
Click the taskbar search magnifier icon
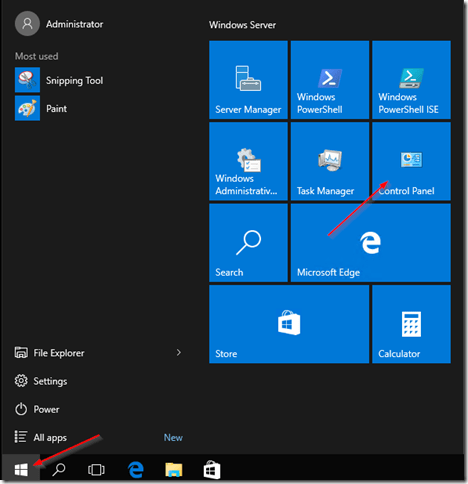(59, 470)
